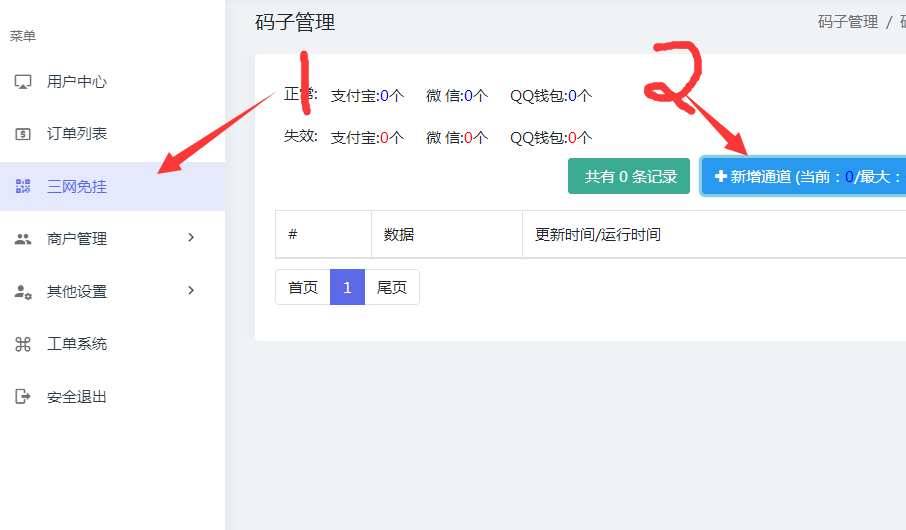Click 支付宝:0个 in the 正常 row
The image size is (906, 530).
[367, 96]
